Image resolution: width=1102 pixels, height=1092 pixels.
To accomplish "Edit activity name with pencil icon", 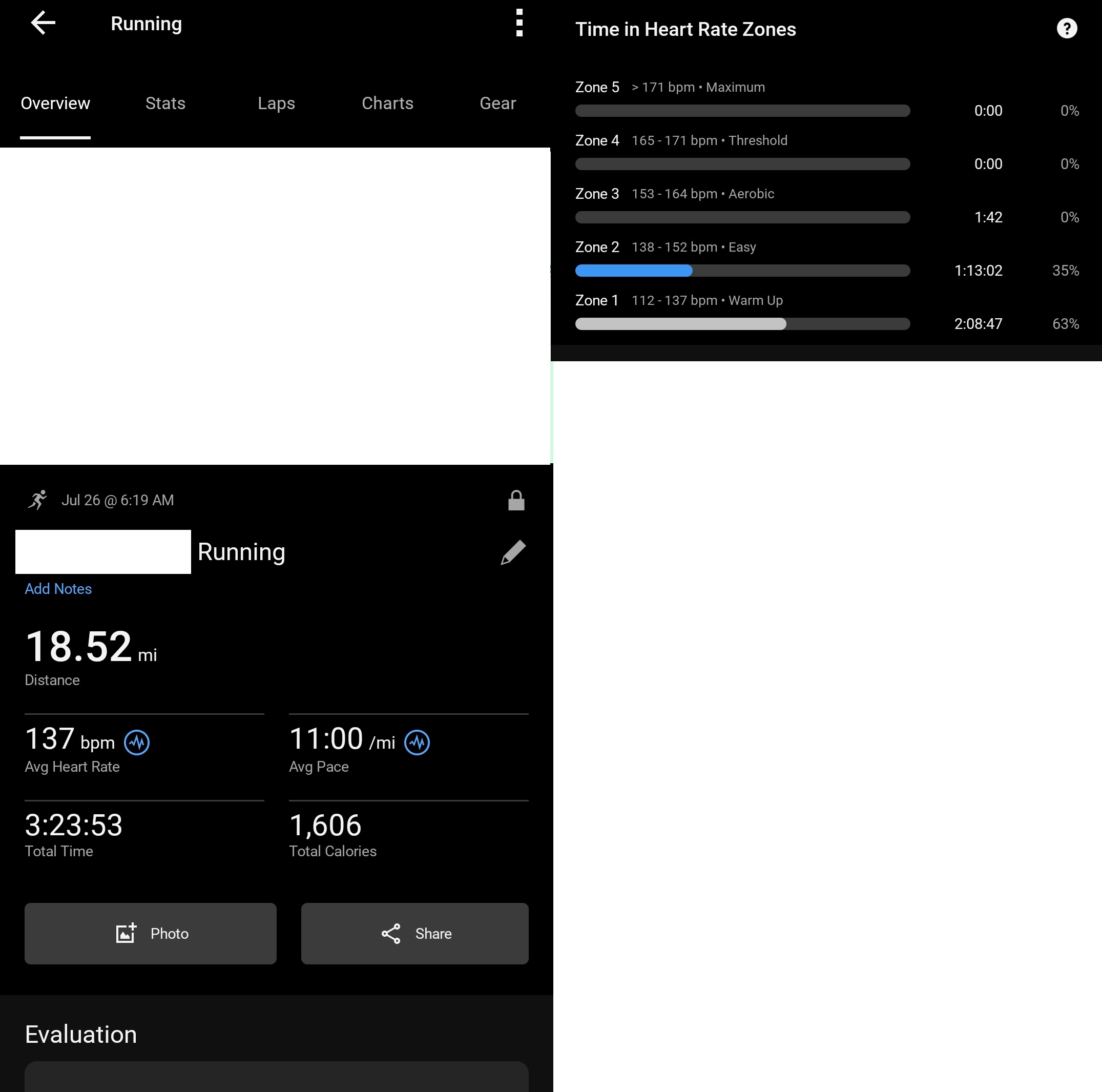I will pyautogui.click(x=513, y=552).
